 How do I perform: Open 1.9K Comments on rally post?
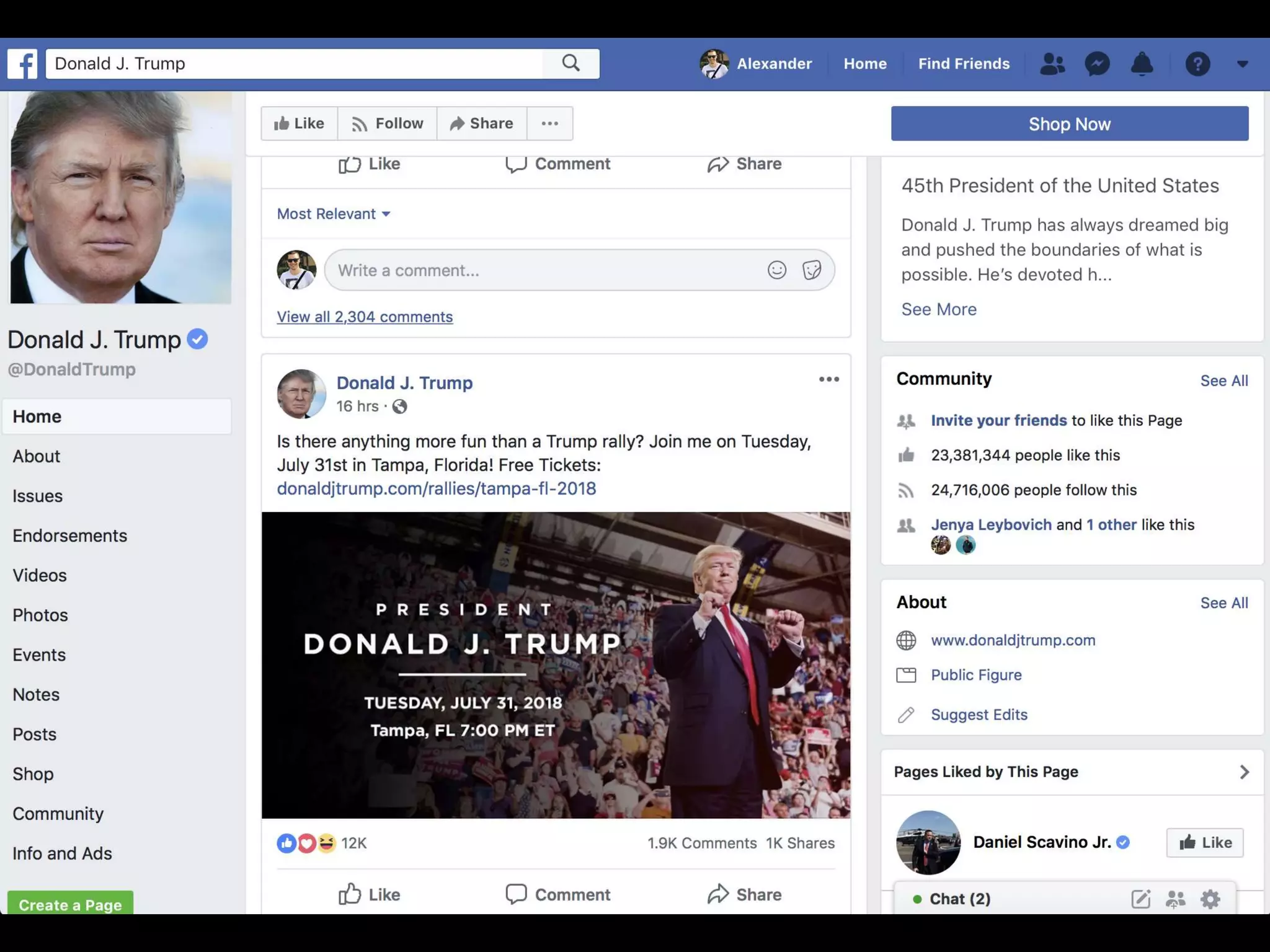pyautogui.click(x=702, y=843)
